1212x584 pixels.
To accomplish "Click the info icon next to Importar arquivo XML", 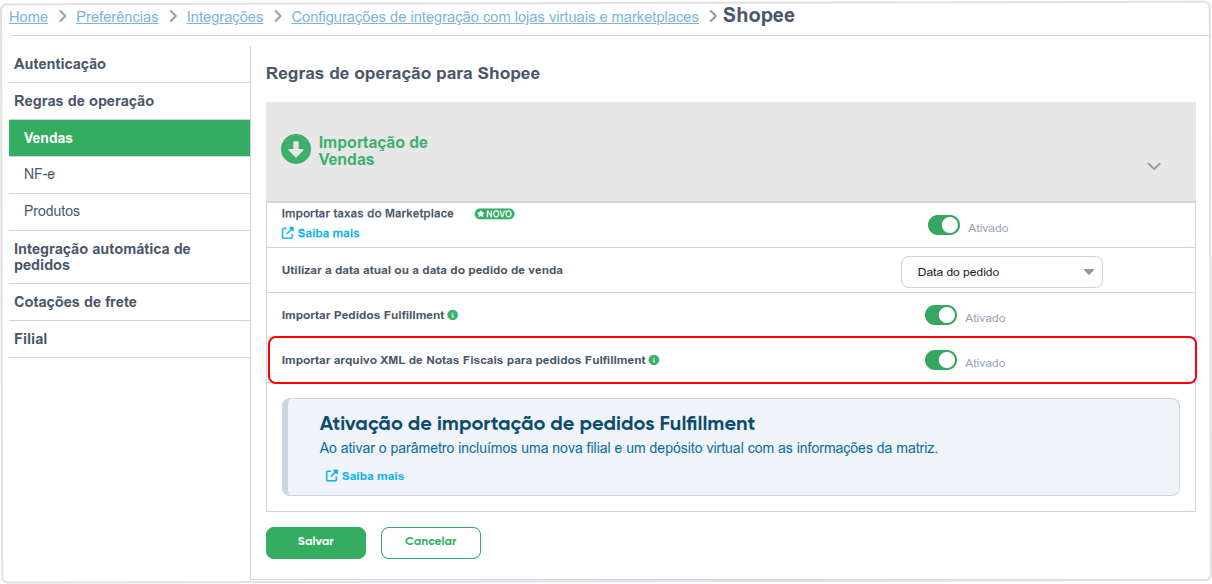I will pos(654,360).
